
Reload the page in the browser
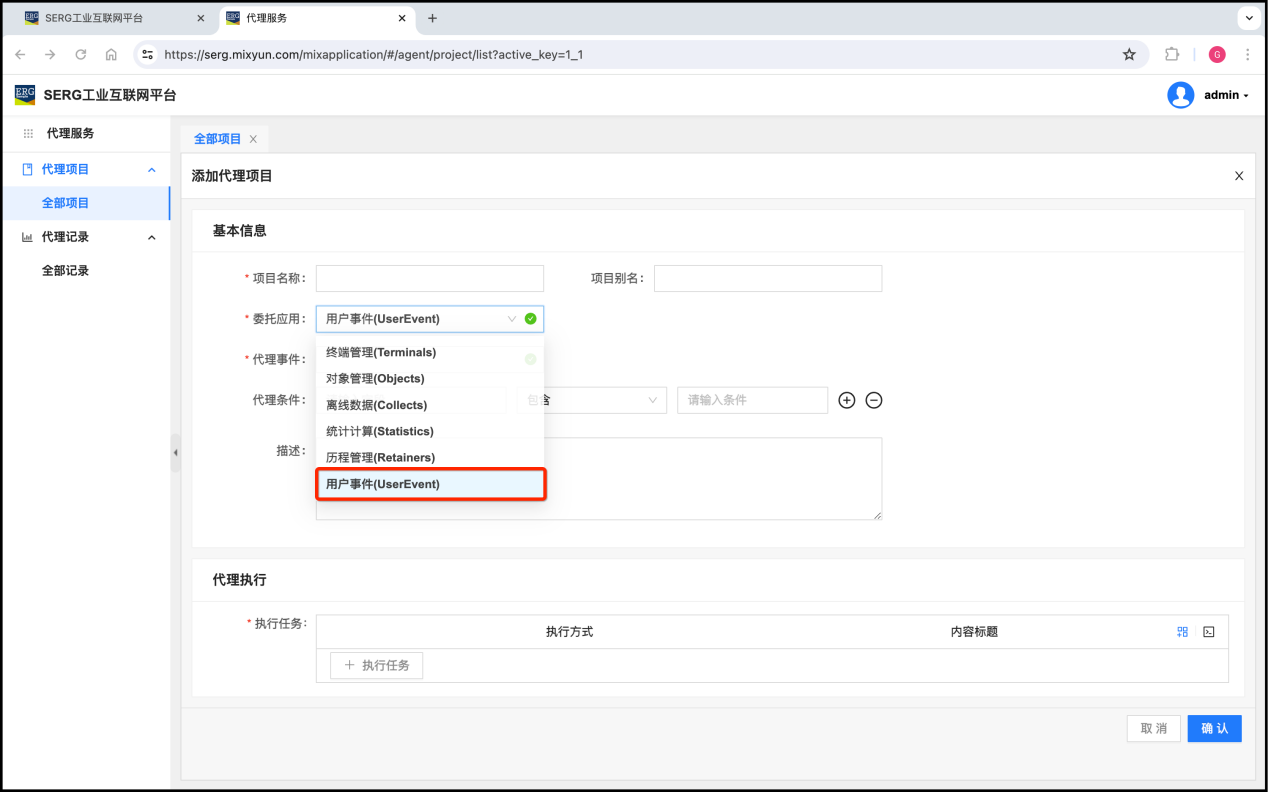click(81, 55)
